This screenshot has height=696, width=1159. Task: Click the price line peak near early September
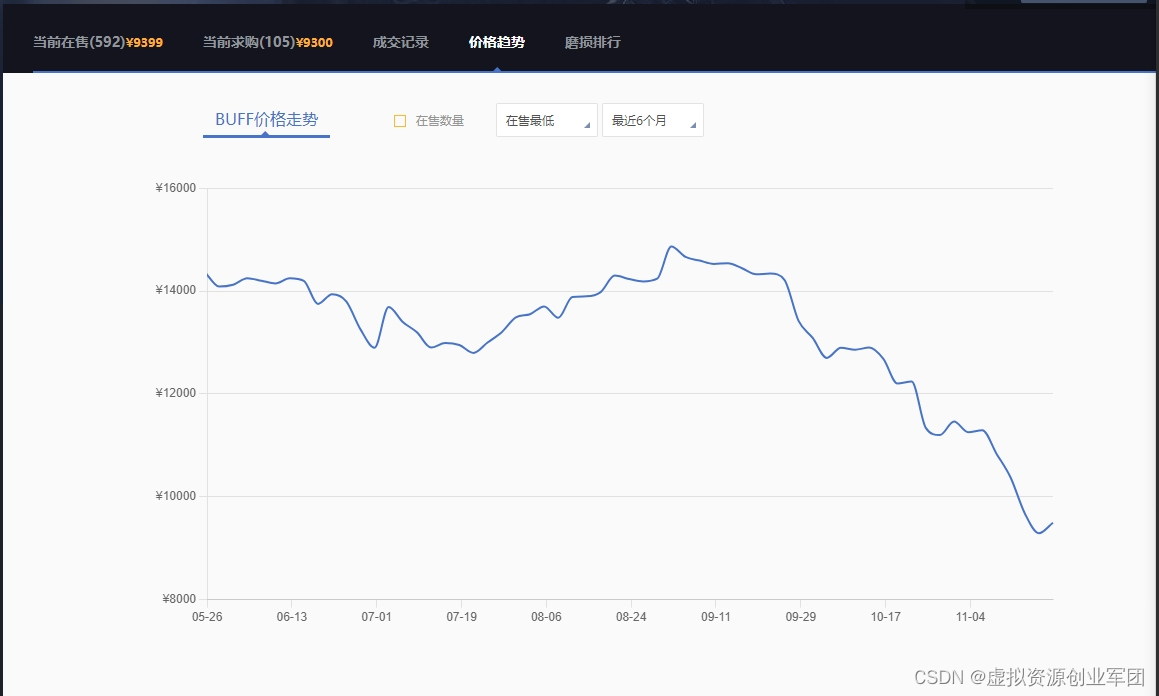pos(671,246)
